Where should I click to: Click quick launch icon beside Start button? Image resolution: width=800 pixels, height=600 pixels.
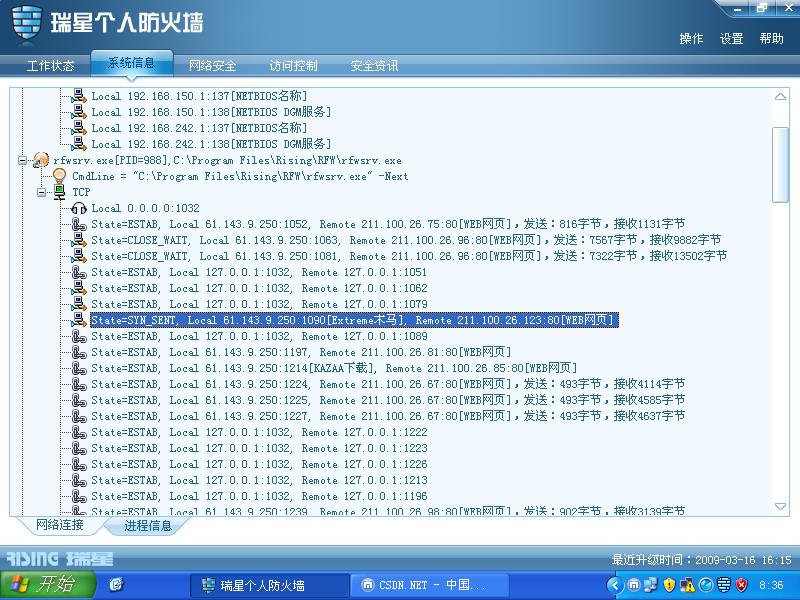117,584
